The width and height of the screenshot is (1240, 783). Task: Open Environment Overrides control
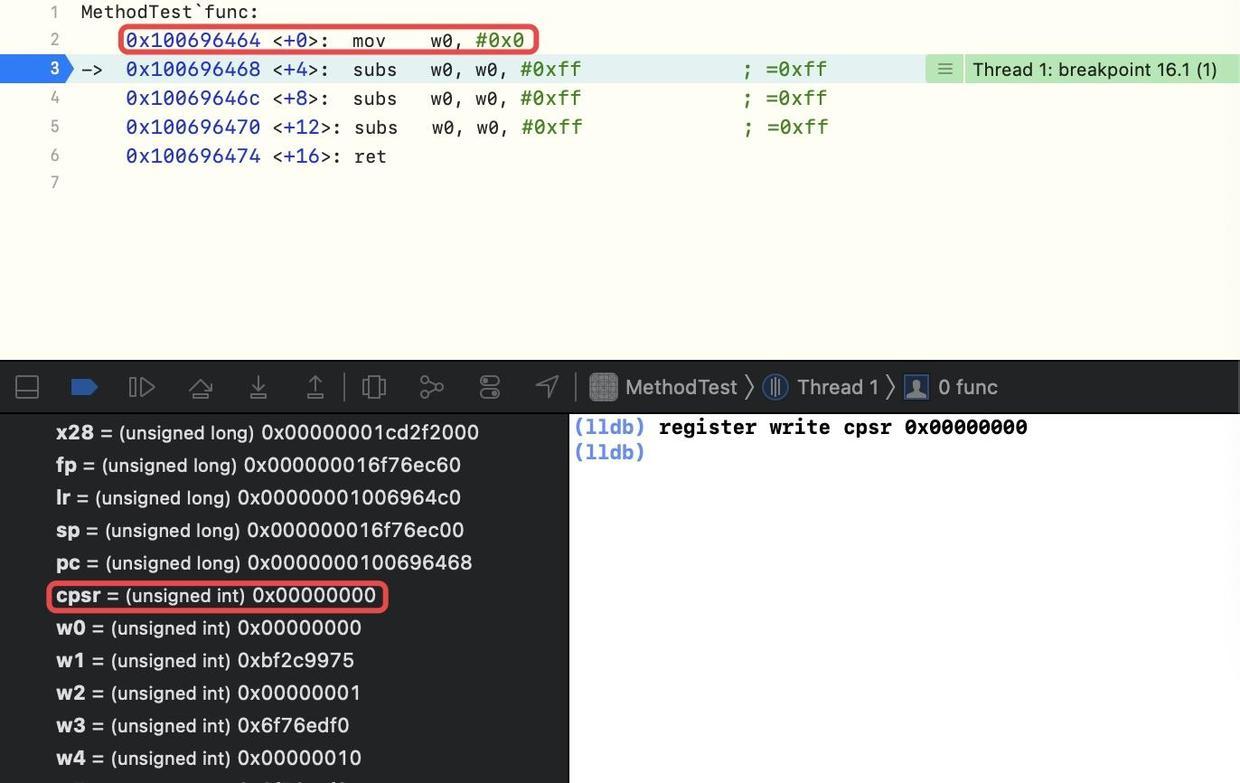click(490, 387)
